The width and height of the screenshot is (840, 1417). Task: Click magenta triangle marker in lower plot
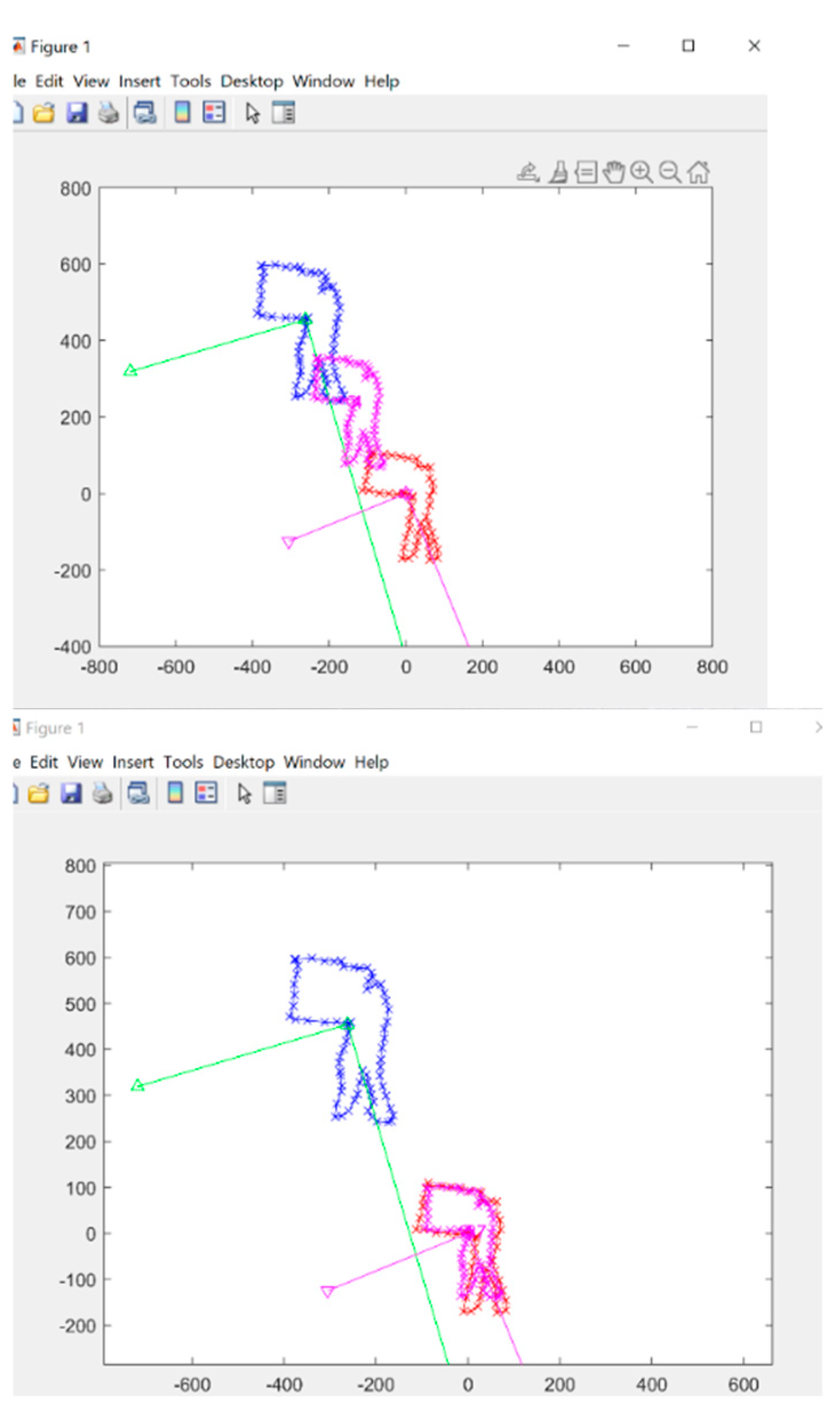(327, 1291)
